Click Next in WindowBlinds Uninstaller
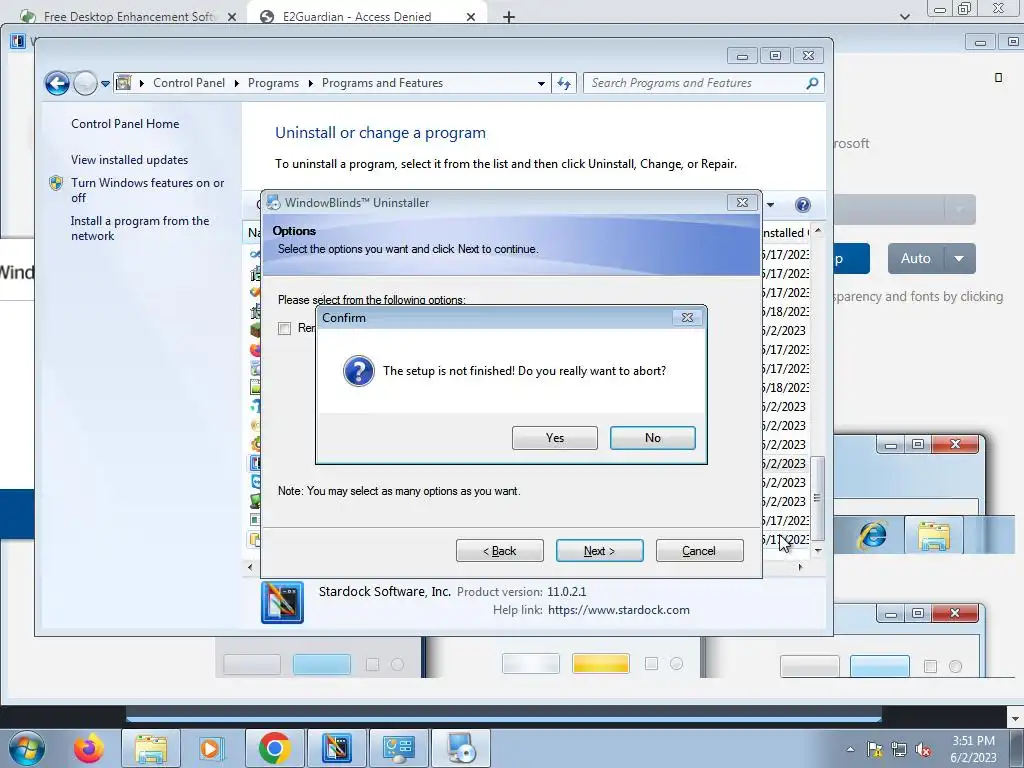 pos(600,551)
